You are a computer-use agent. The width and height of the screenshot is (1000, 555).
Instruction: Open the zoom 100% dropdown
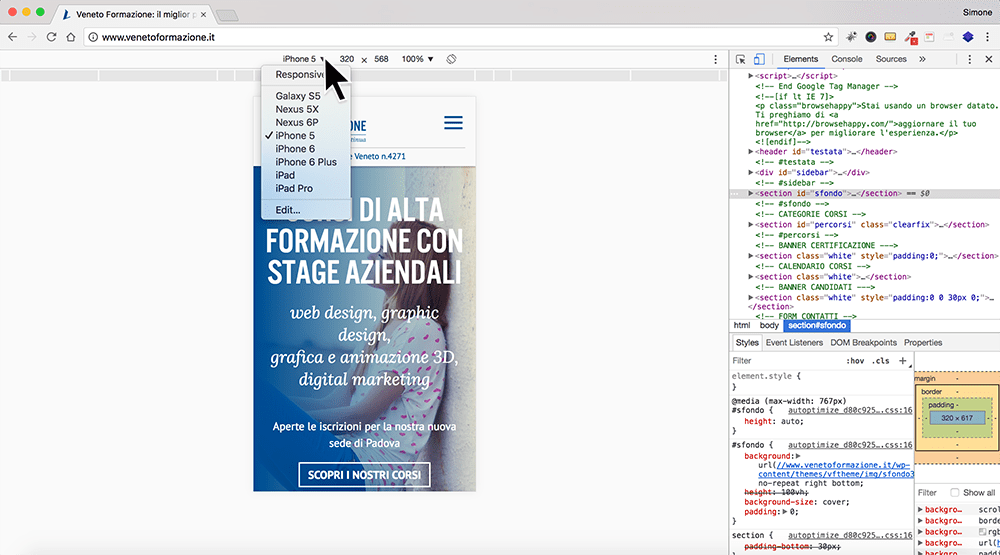[418, 59]
